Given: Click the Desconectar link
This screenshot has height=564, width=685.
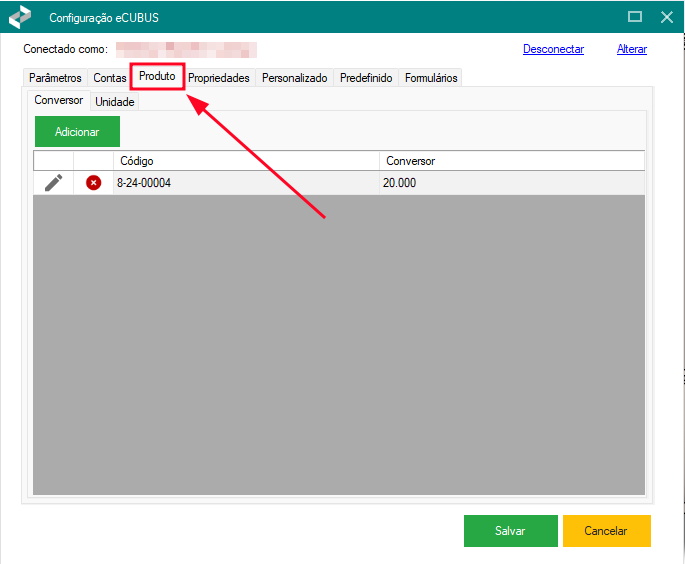Looking at the screenshot, I should pos(553,49).
